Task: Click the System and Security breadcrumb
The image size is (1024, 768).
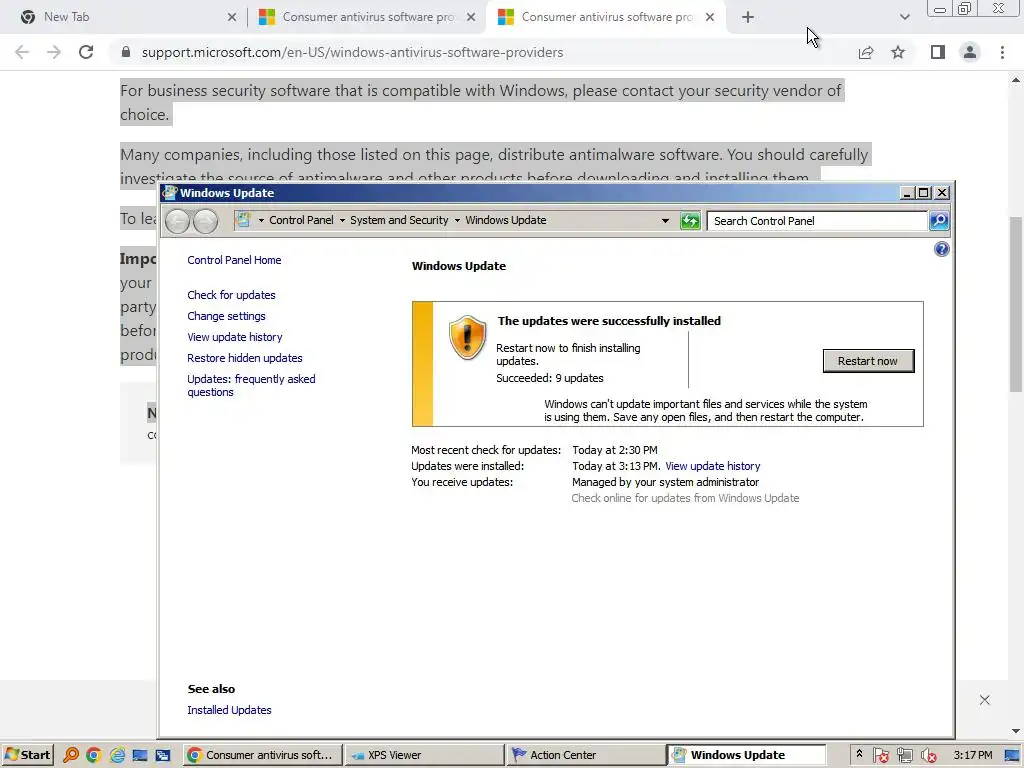Action: (x=399, y=221)
